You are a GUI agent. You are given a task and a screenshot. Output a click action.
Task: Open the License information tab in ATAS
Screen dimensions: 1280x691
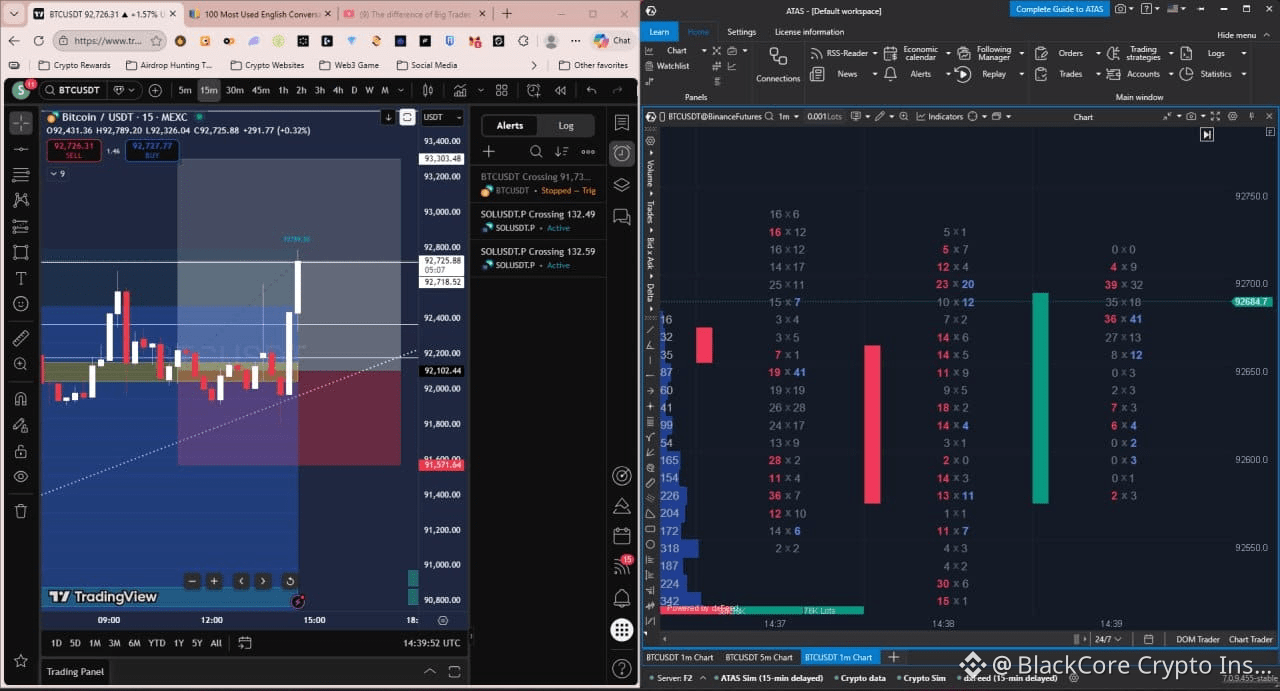[x=809, y=32]
